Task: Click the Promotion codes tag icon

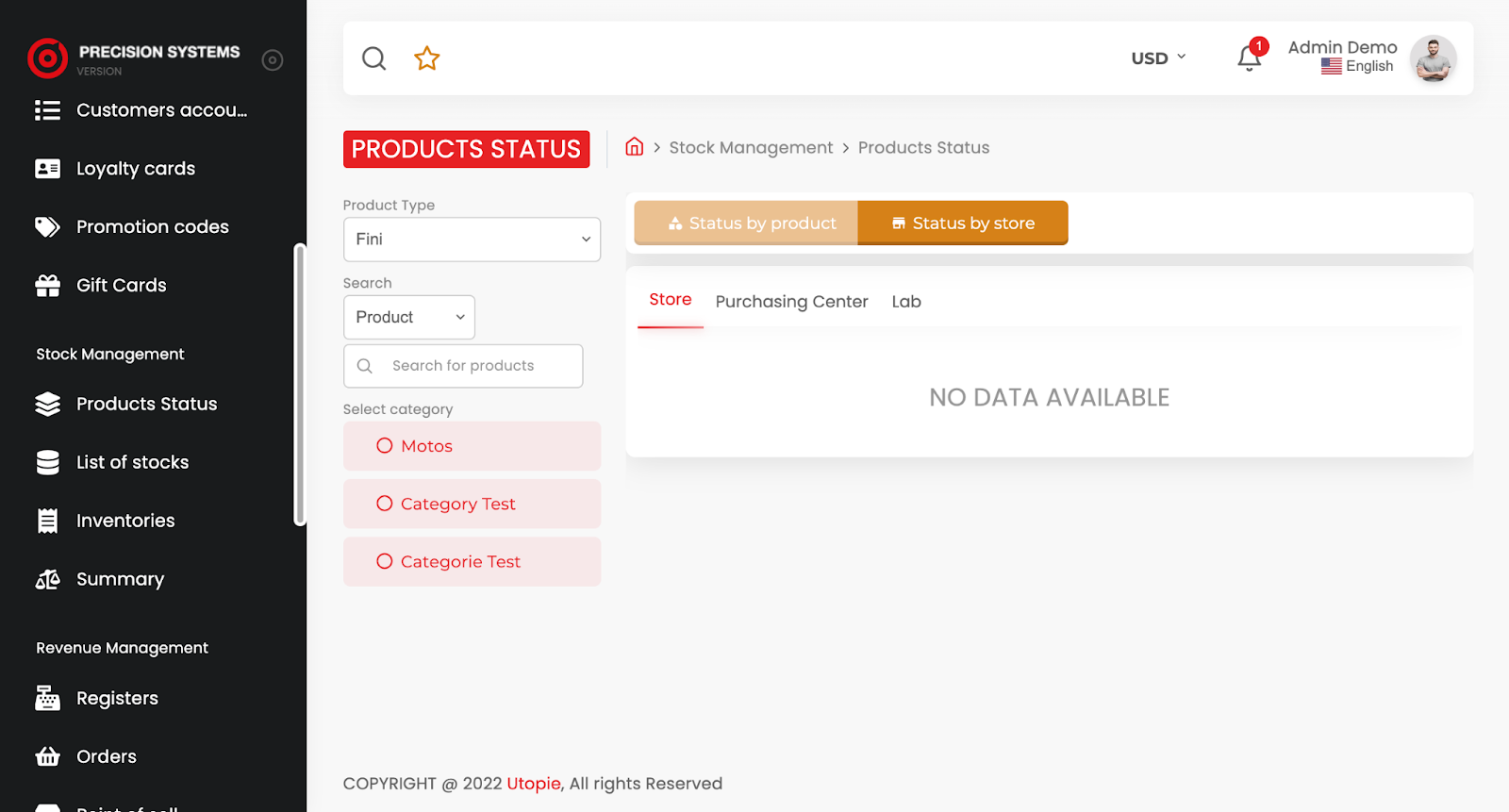Action: tap(47, 227)
